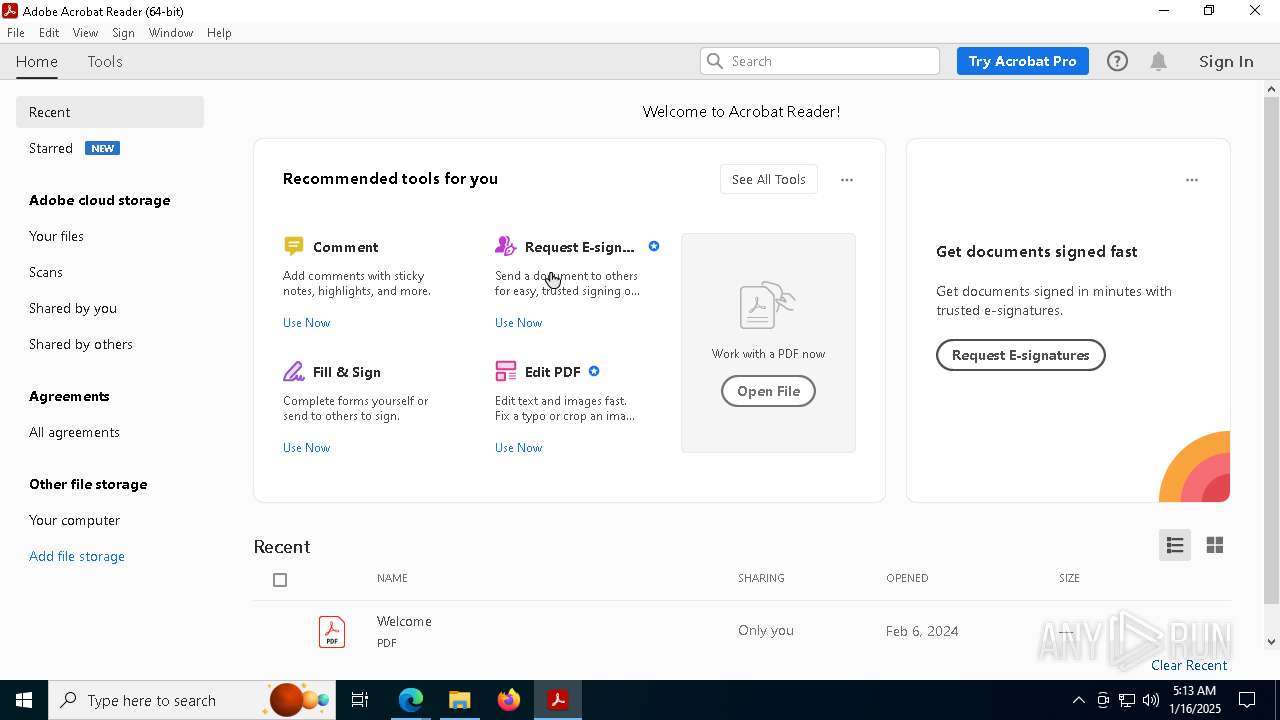Image resolution: width=1280 pixels, height=720 pixels.
Task: Switch to the Tools tab
Action: click(x=105, y=62)
